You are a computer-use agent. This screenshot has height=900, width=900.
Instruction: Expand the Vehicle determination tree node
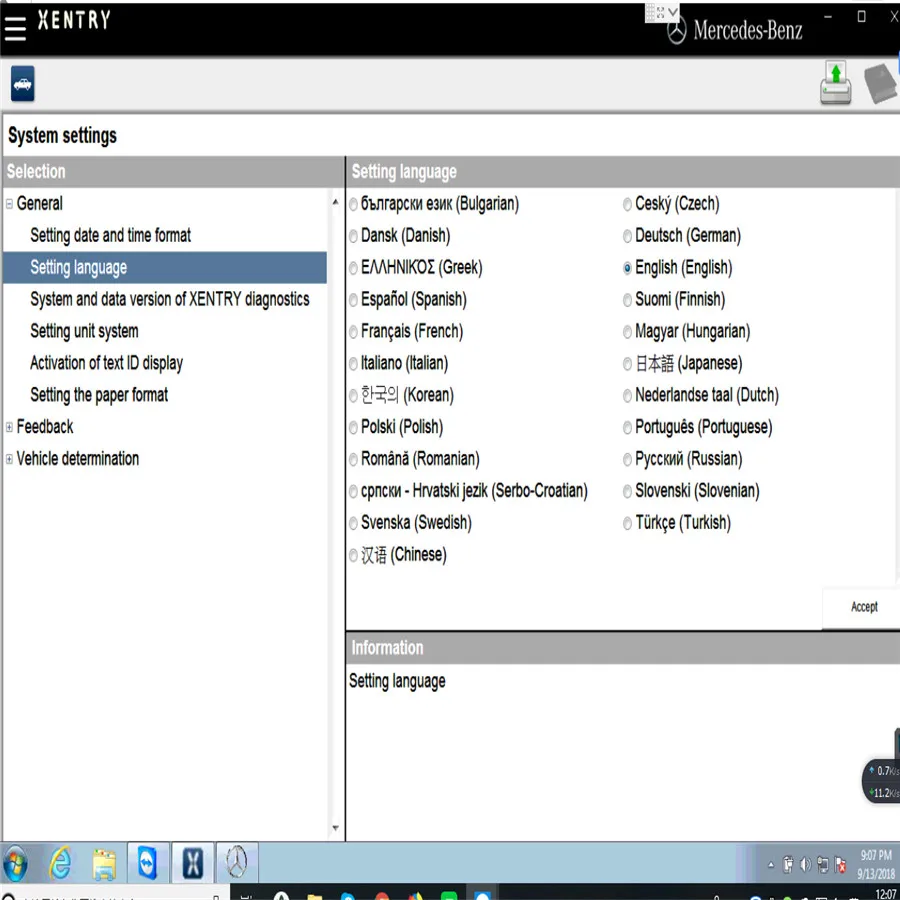(x=9, y=459)
